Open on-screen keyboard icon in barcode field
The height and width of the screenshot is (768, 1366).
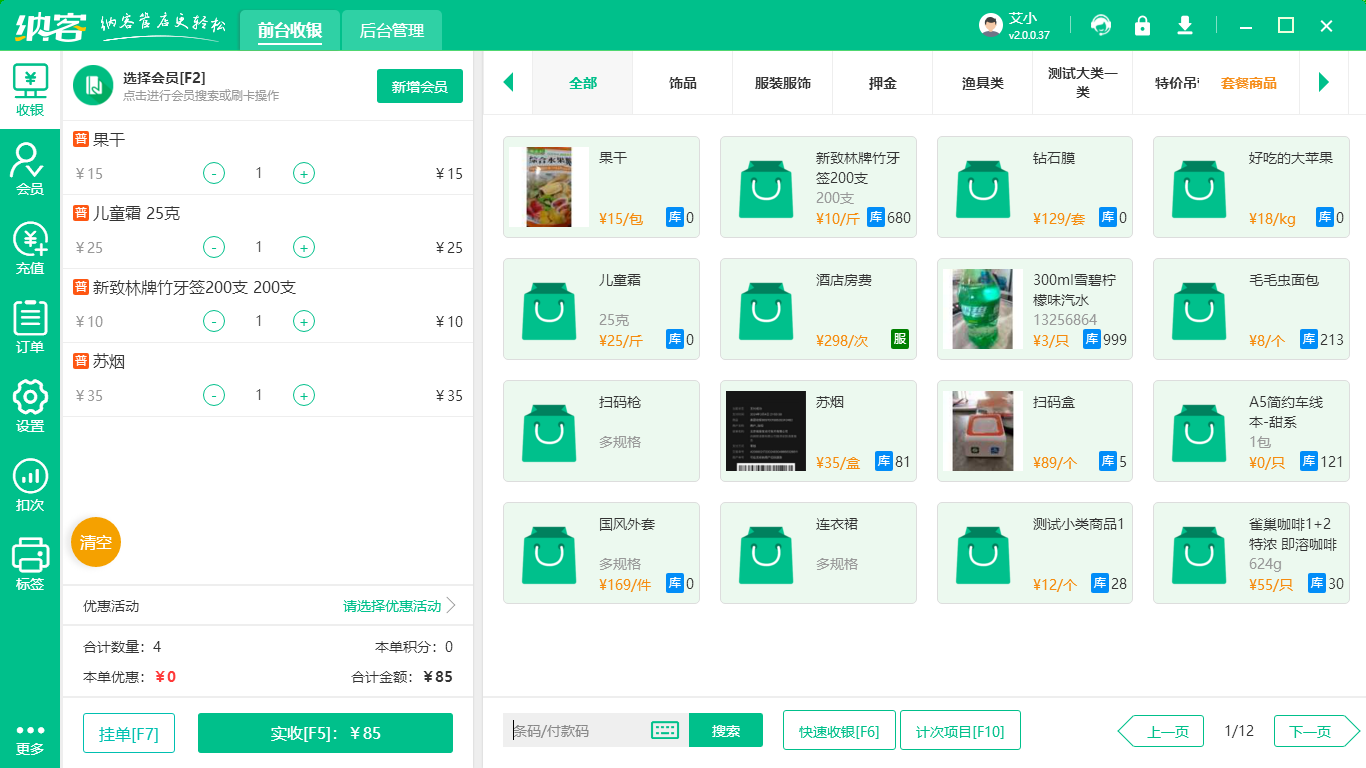665,730
